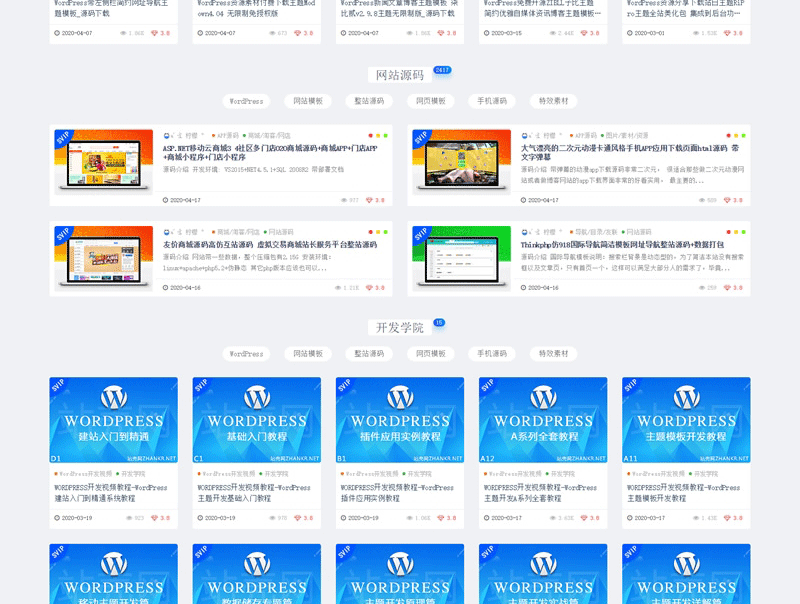Click the eye views icon on the top card dated 2020-03-01
800x604 pixels.
click(x=696, y=33)
